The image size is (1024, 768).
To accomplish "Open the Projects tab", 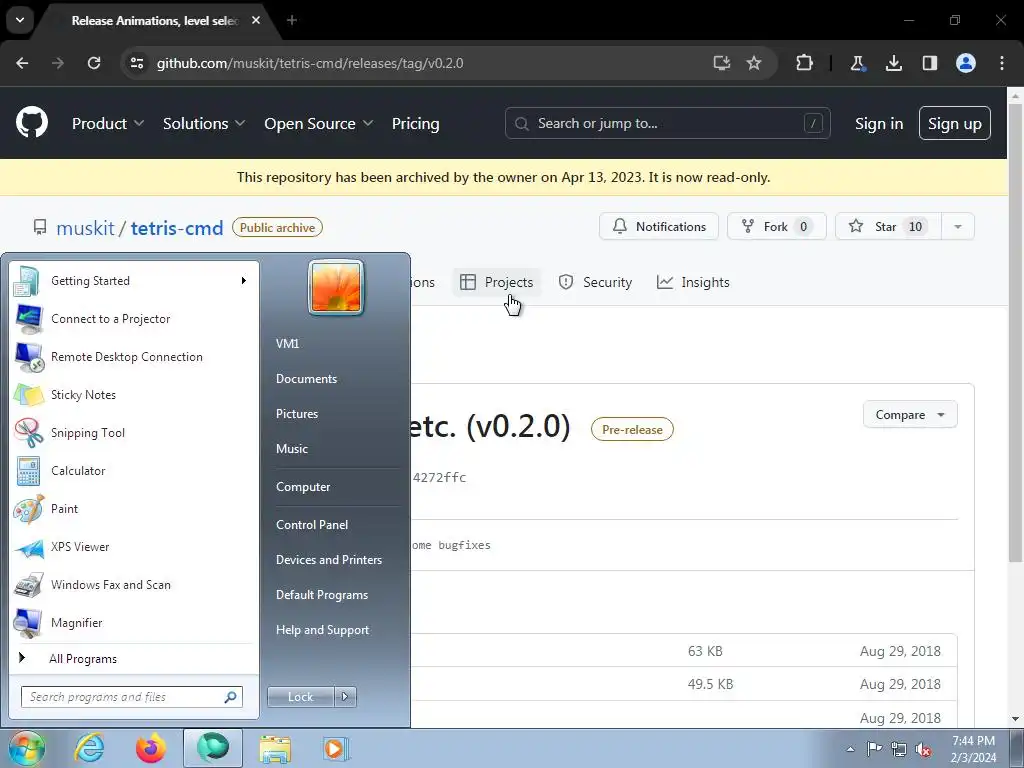I will pos(497,282).
